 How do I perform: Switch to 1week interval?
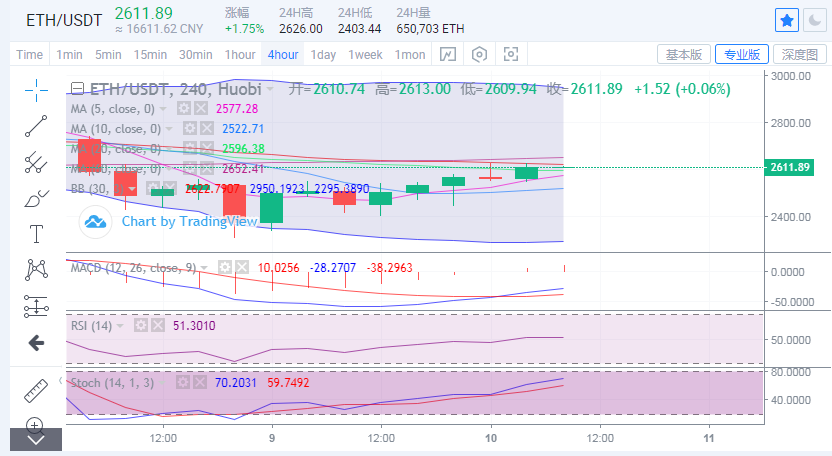(365, 55)
